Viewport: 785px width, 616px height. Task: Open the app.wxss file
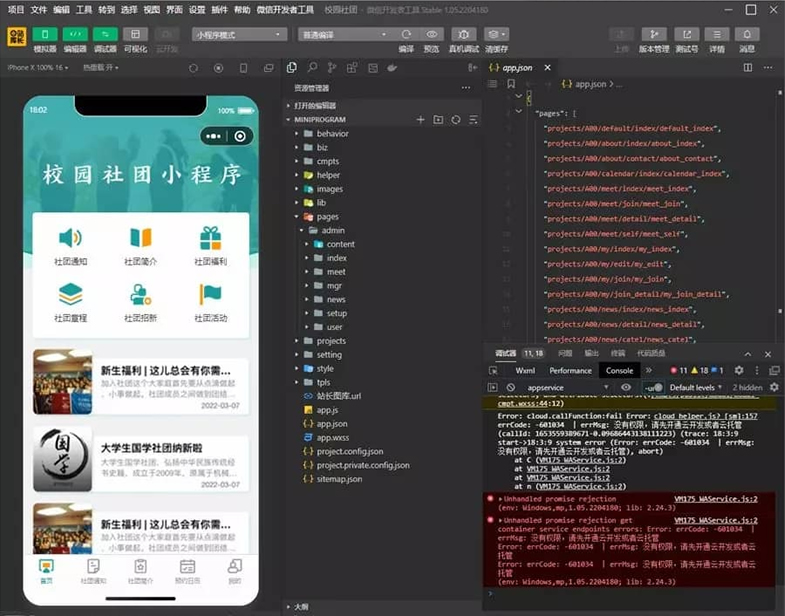(383, 437)
